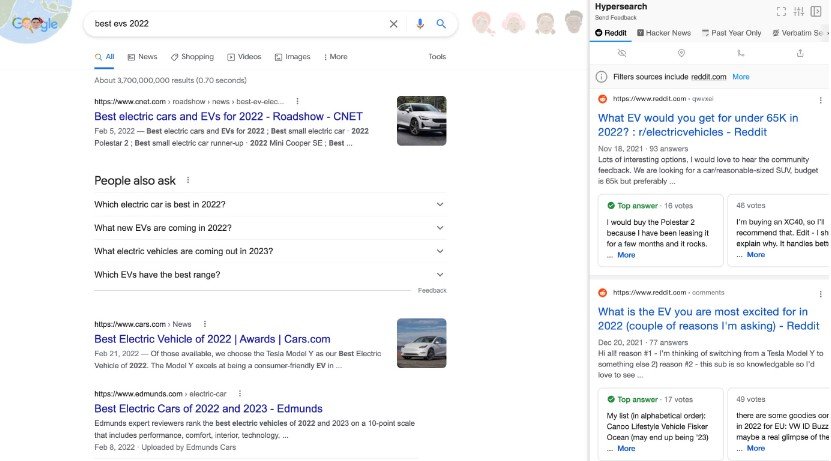This screenshot has height=461, width=831.
Task: Open three-dot menu for second Reddit result
Action: (x=820, y=294)
